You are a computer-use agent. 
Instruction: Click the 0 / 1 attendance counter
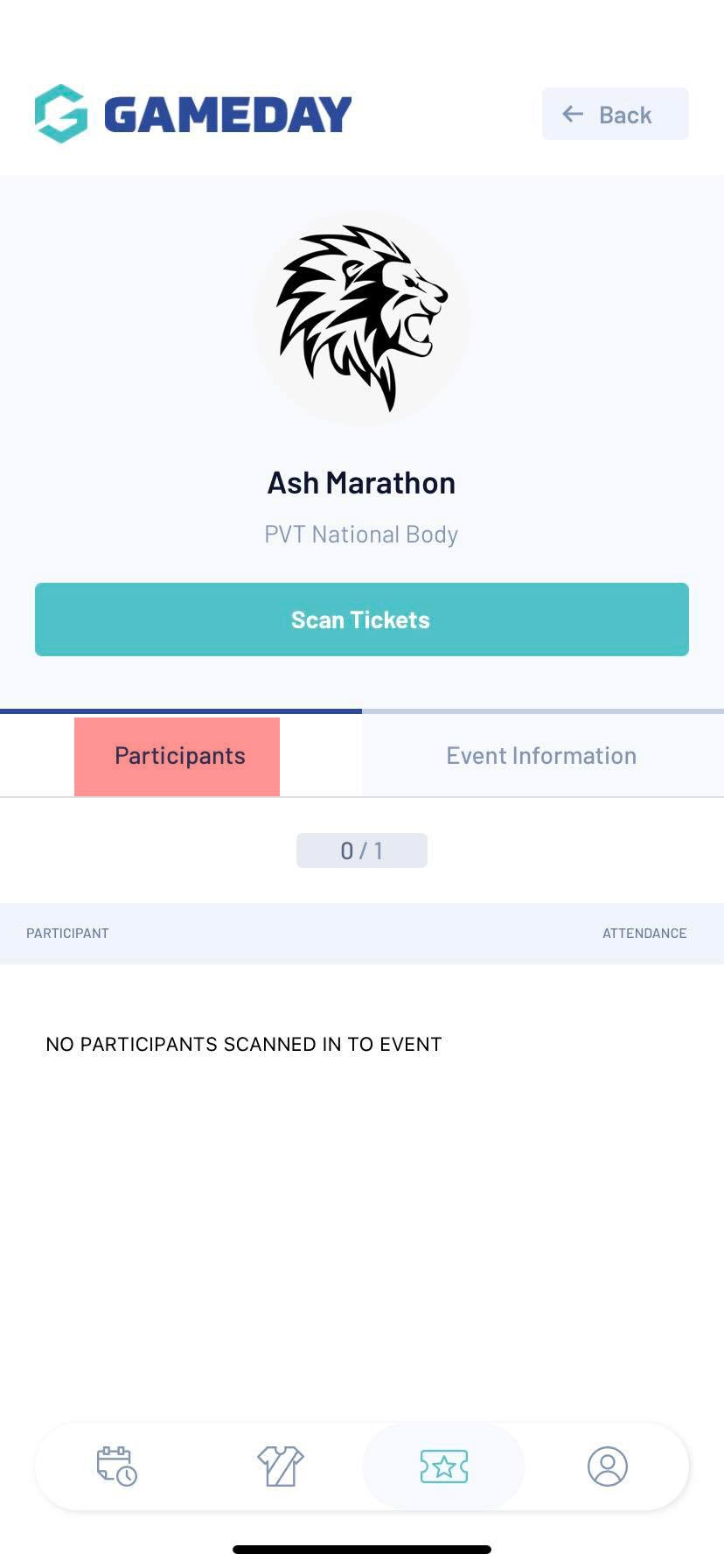(362, 850)
